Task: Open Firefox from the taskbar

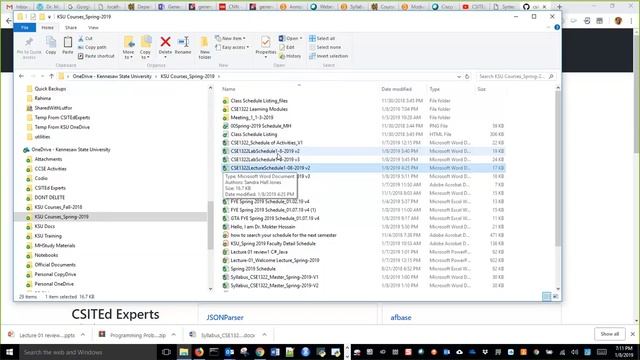Action: click(x=199, y=352)
